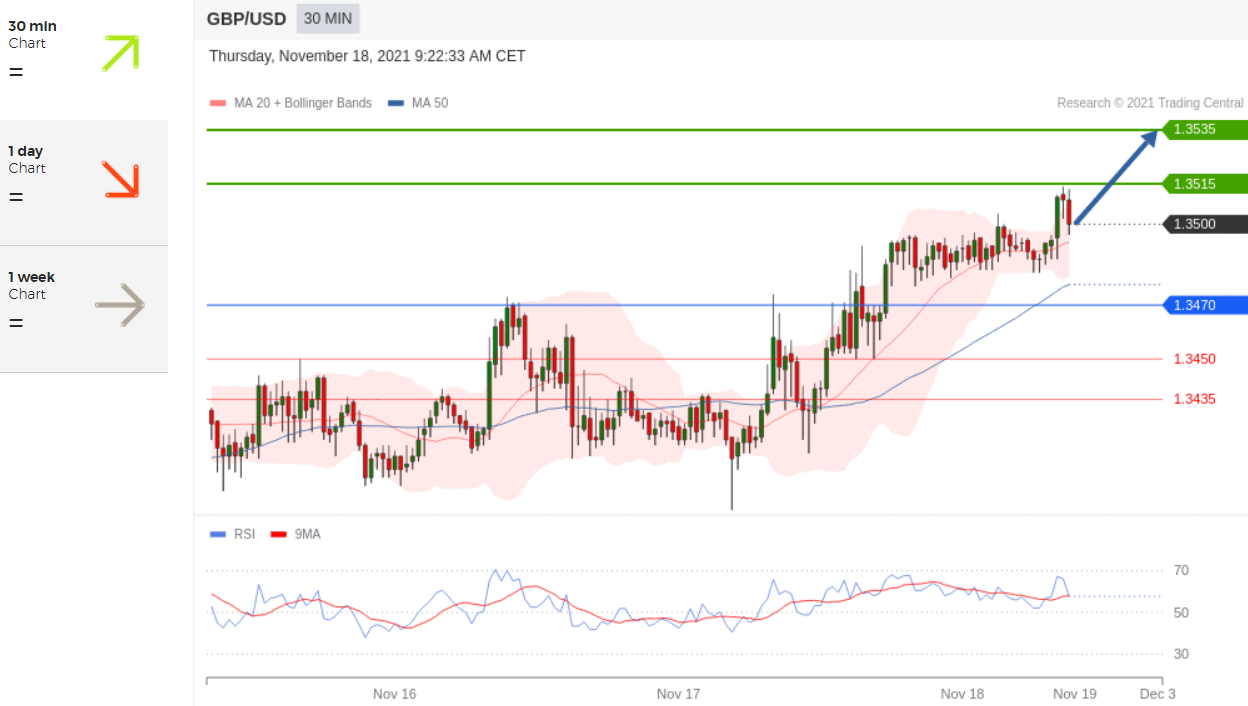Screen dimensions: 1248x706
Task: Click the equals sign under 1 week Chart
Action: tap(16, 323)
